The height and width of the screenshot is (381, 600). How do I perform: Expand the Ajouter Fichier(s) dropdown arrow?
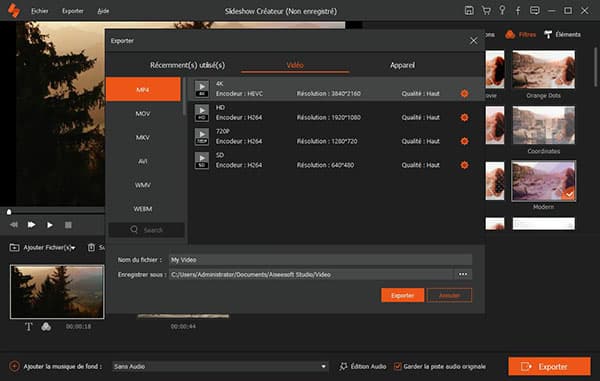73,248
